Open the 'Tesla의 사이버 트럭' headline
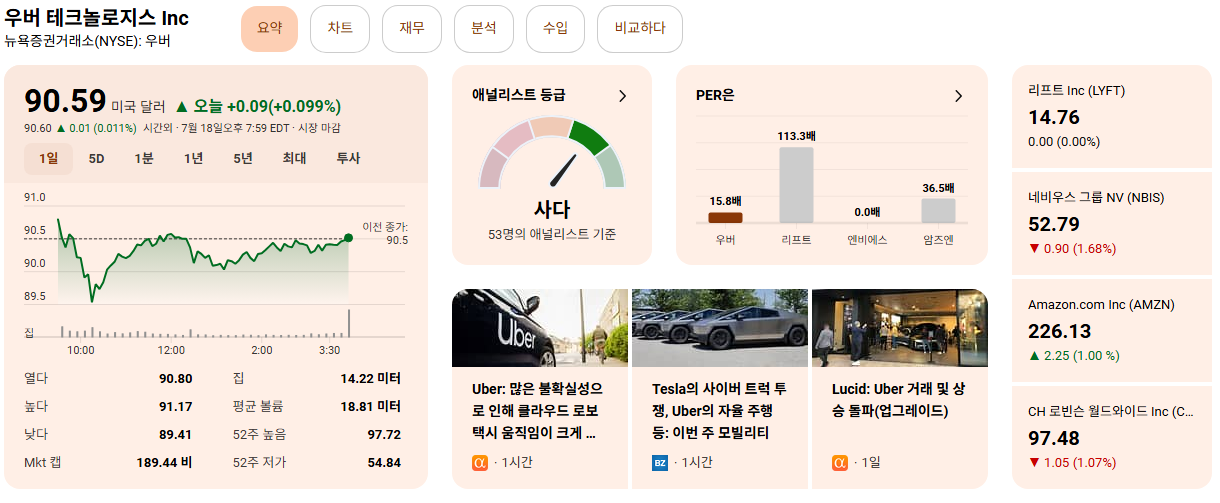Image resolution: width=1220 pixels, height=503 pixels. (719, 410)
